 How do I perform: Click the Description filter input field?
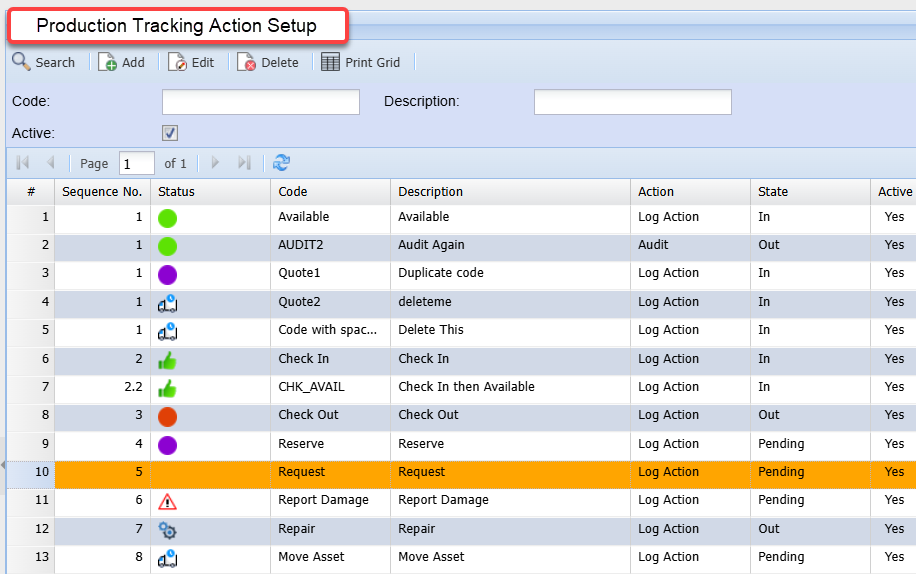(632, 102)
